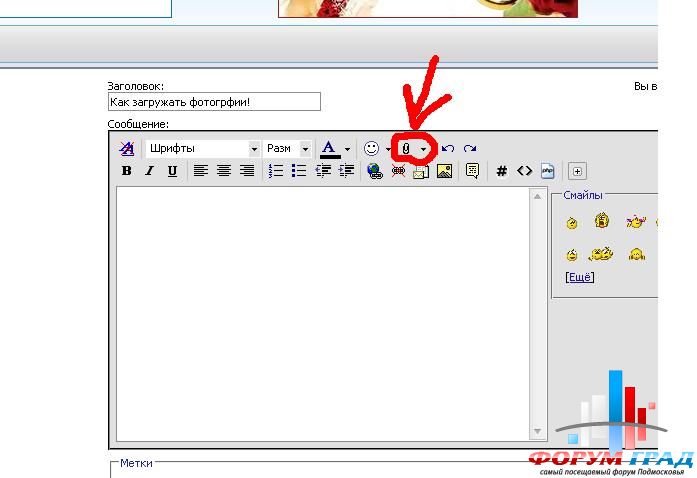Image resolution: width=697 pixels, height=478 pixels.
Task: Open text color picker arrow
Action: (x=347, y=149)
